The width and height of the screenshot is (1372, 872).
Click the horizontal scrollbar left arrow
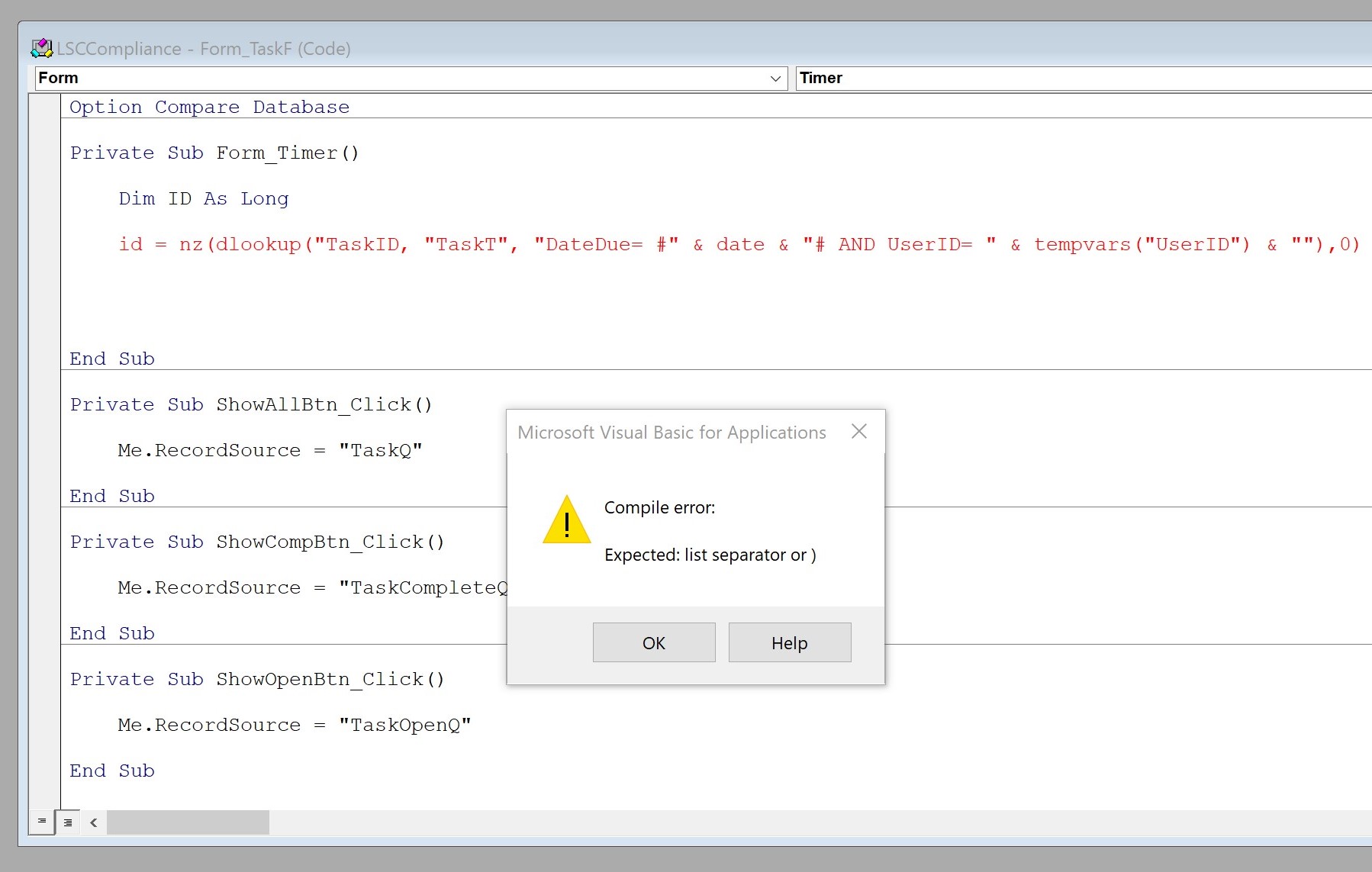pos(94,822)
